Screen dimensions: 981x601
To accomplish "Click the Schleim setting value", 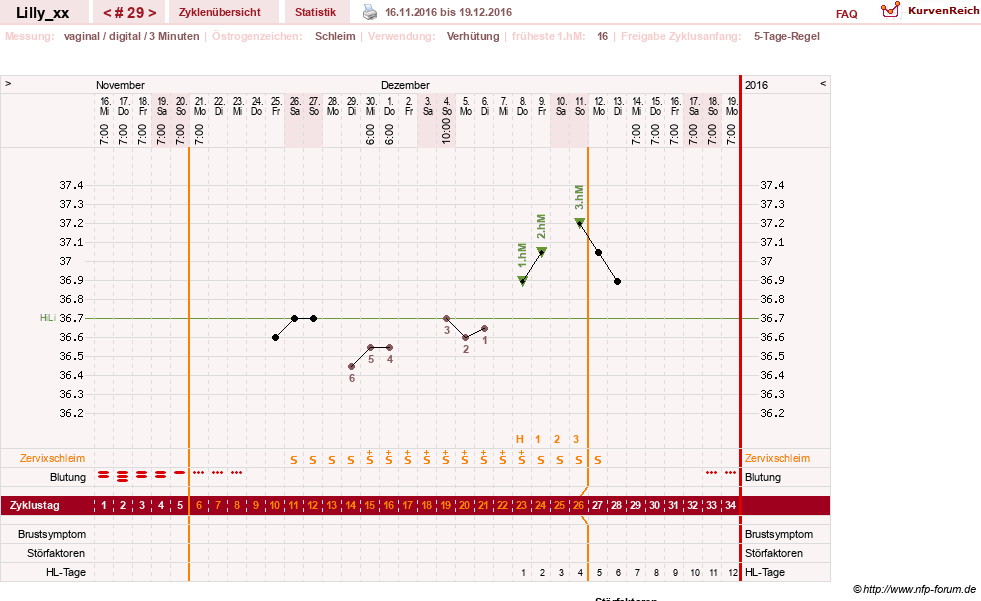I will tap(335, 36).
